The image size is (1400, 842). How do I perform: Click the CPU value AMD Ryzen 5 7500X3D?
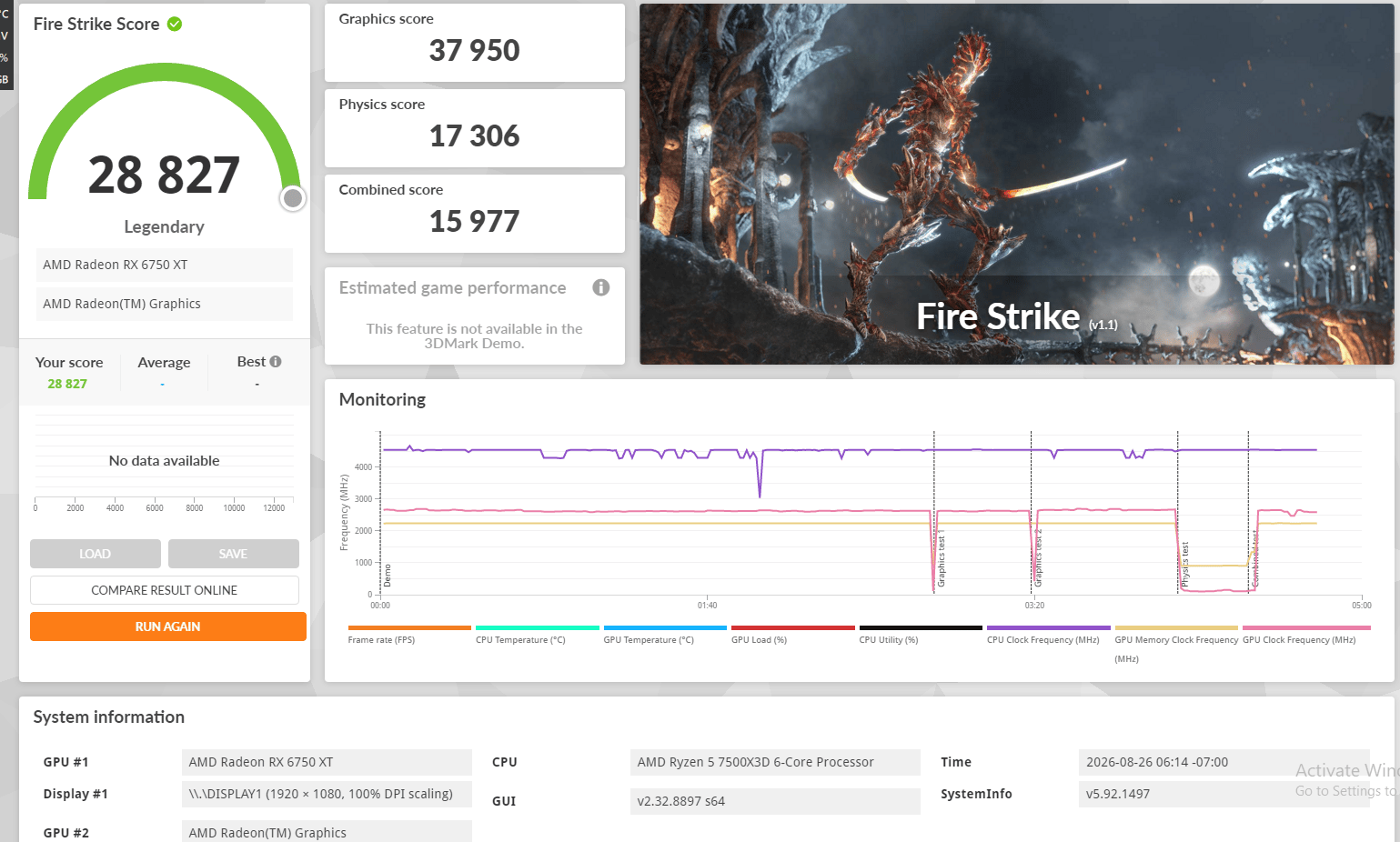tap(775, 762)
